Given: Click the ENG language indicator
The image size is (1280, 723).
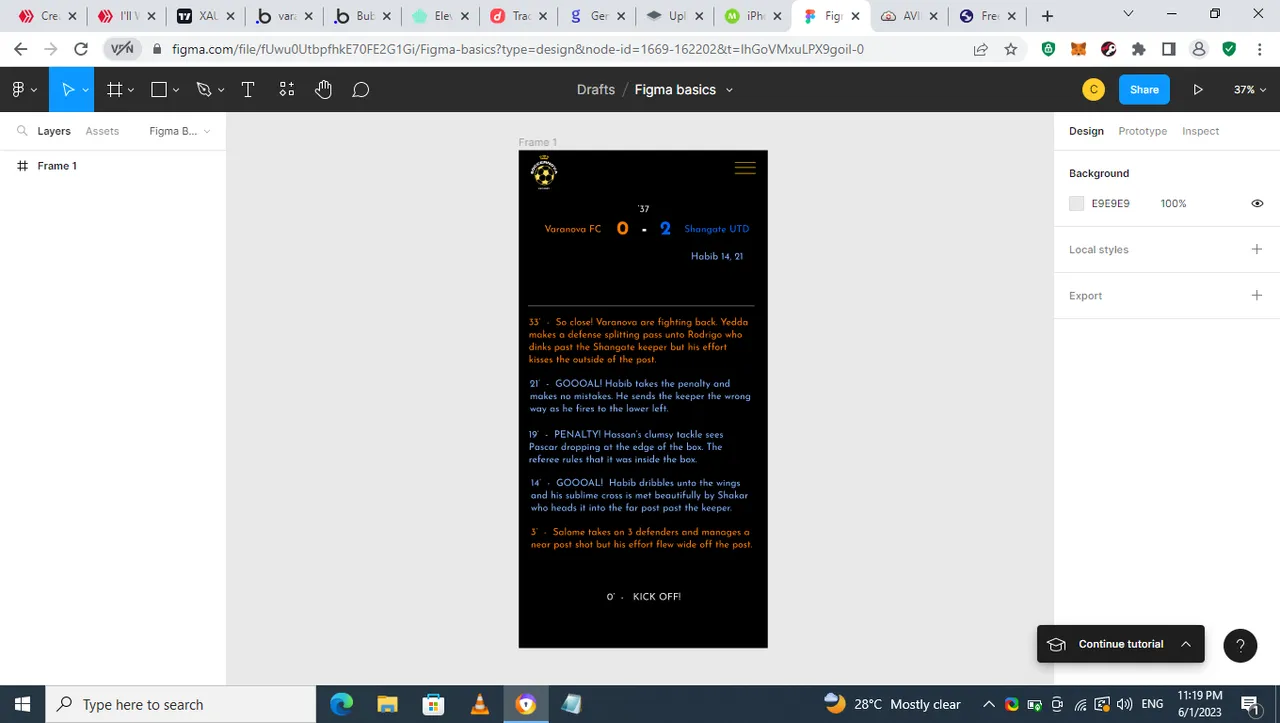Looking at the screenshot, I should pos(1152,704).
